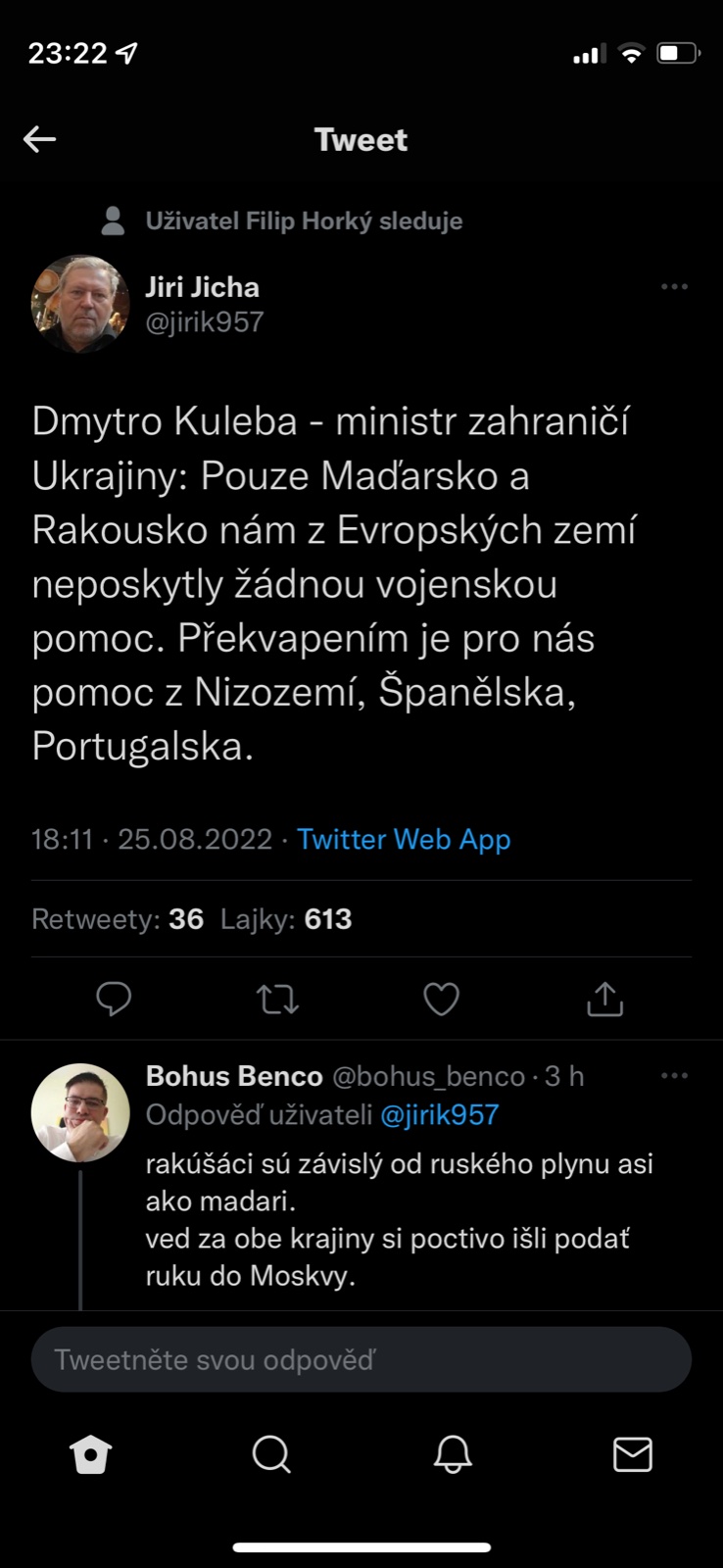This screenshot has width=723, height=1568.
Task: Open the Home tab icon
Action: coord(91,1454)
